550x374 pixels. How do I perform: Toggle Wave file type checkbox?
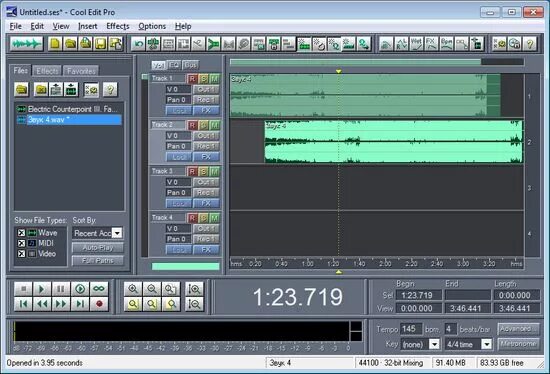click(x=21, y=233)
